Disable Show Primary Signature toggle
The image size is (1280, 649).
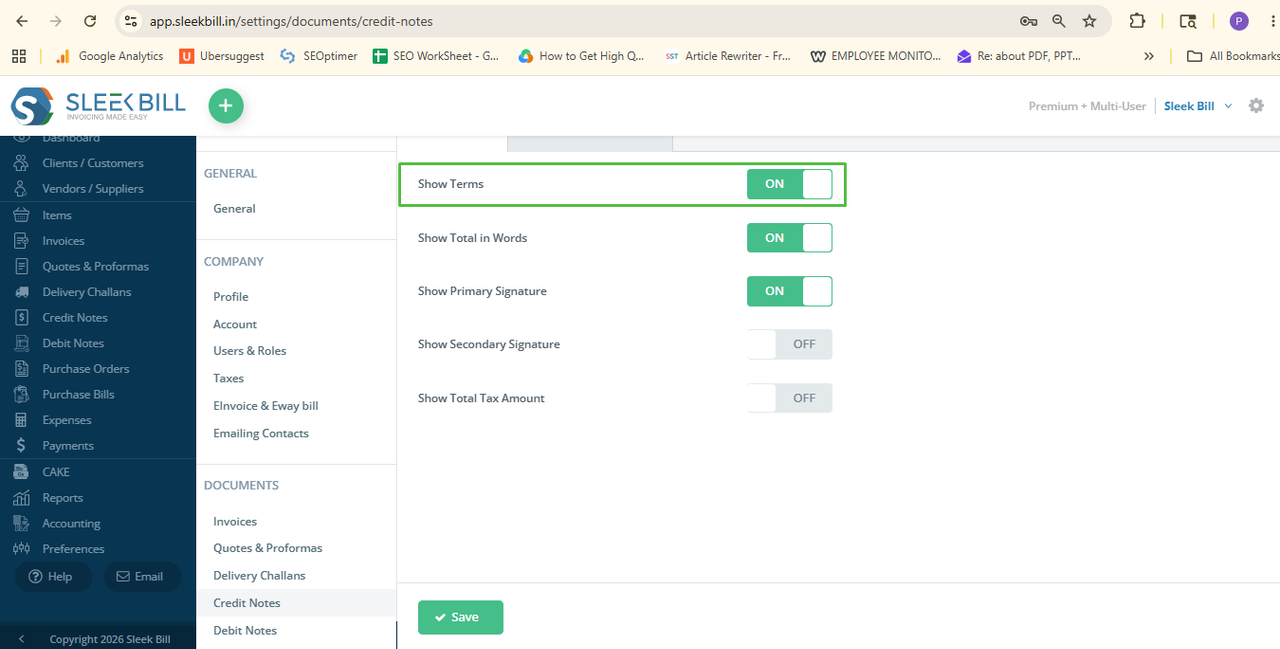(x=789, y=291)
